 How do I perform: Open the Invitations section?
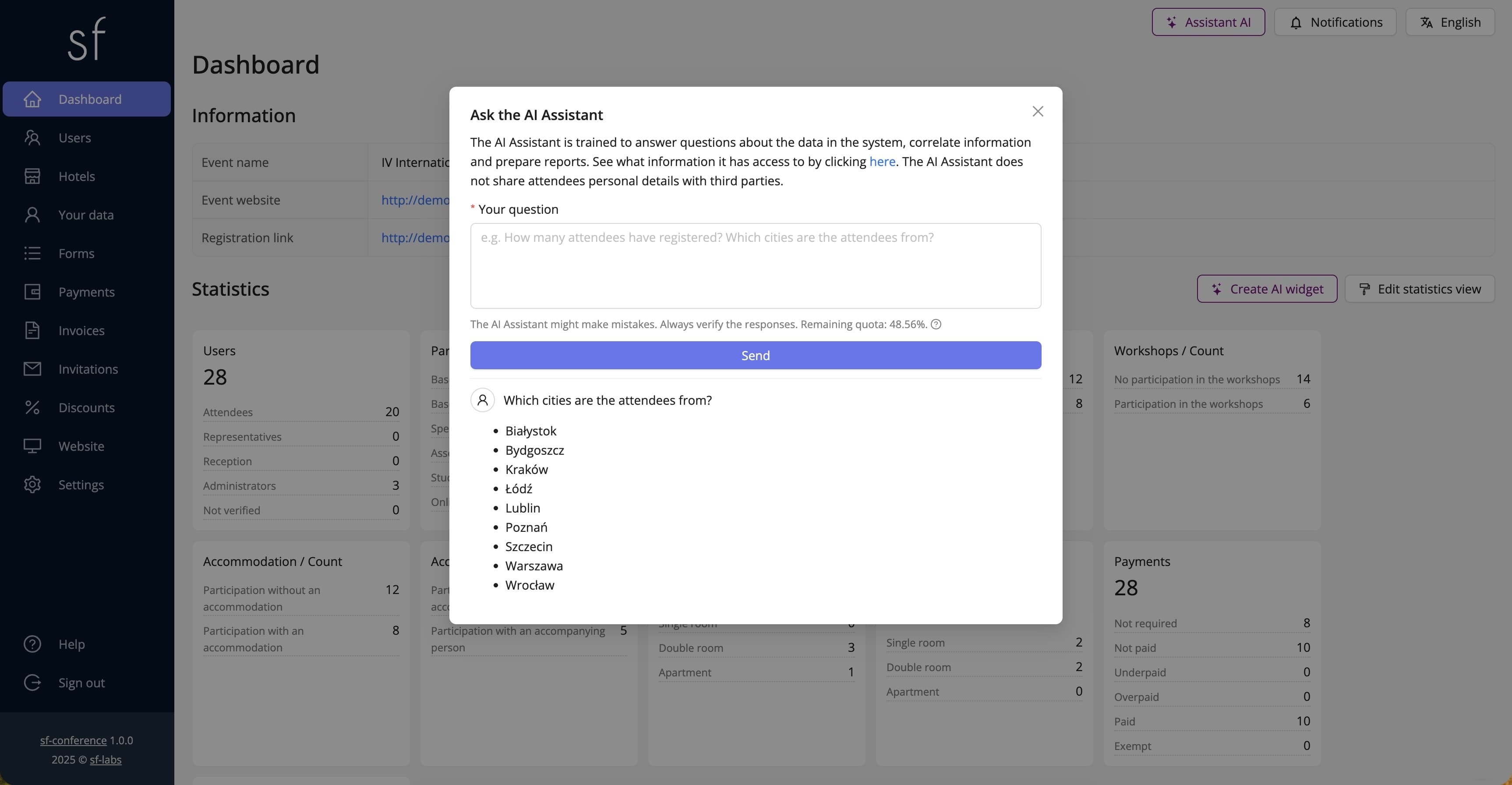click(x=88, y=369)
